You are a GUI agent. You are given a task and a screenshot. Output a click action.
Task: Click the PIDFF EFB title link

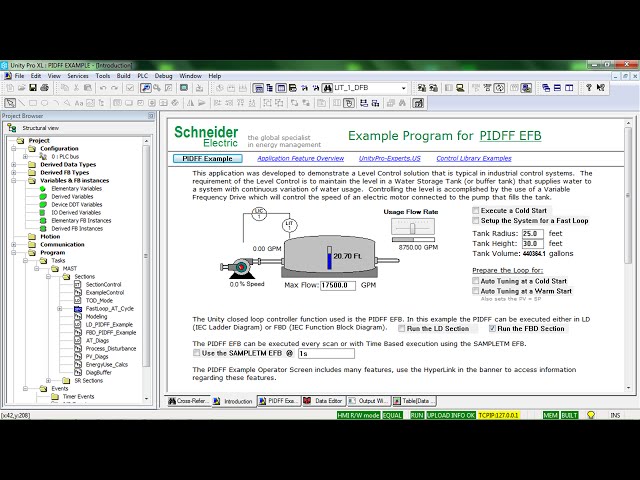click(510, 136)
